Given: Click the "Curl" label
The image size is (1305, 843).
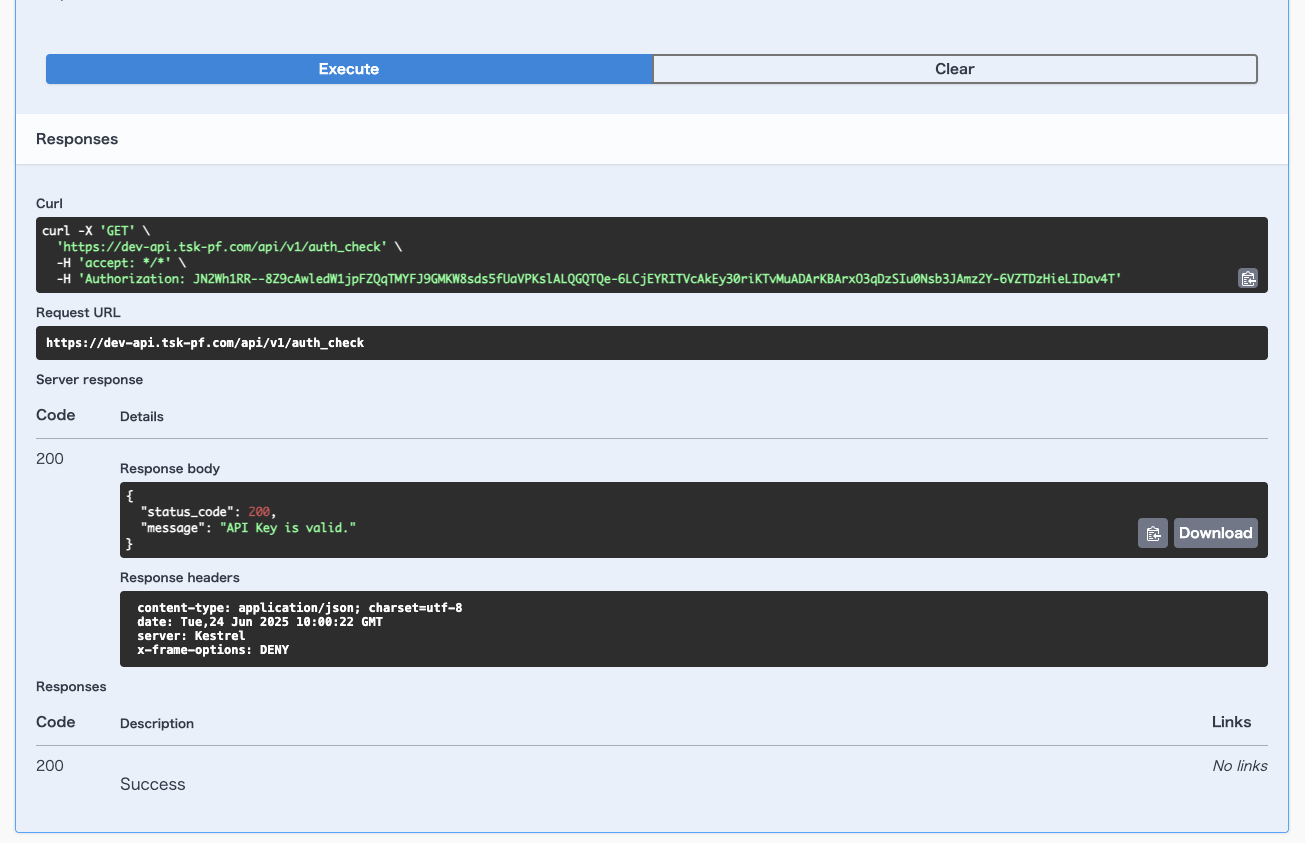Looking at the screenshot, I should 50,203.
